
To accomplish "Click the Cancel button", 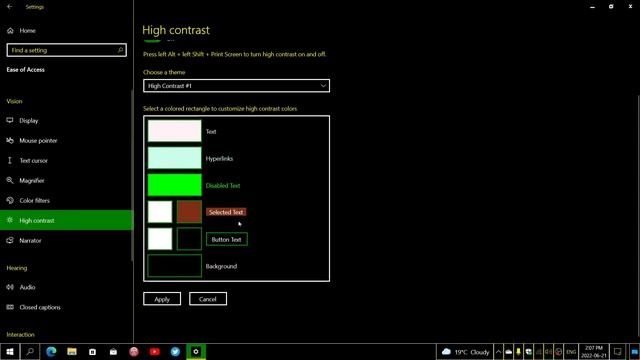I will tap(208, 299).
